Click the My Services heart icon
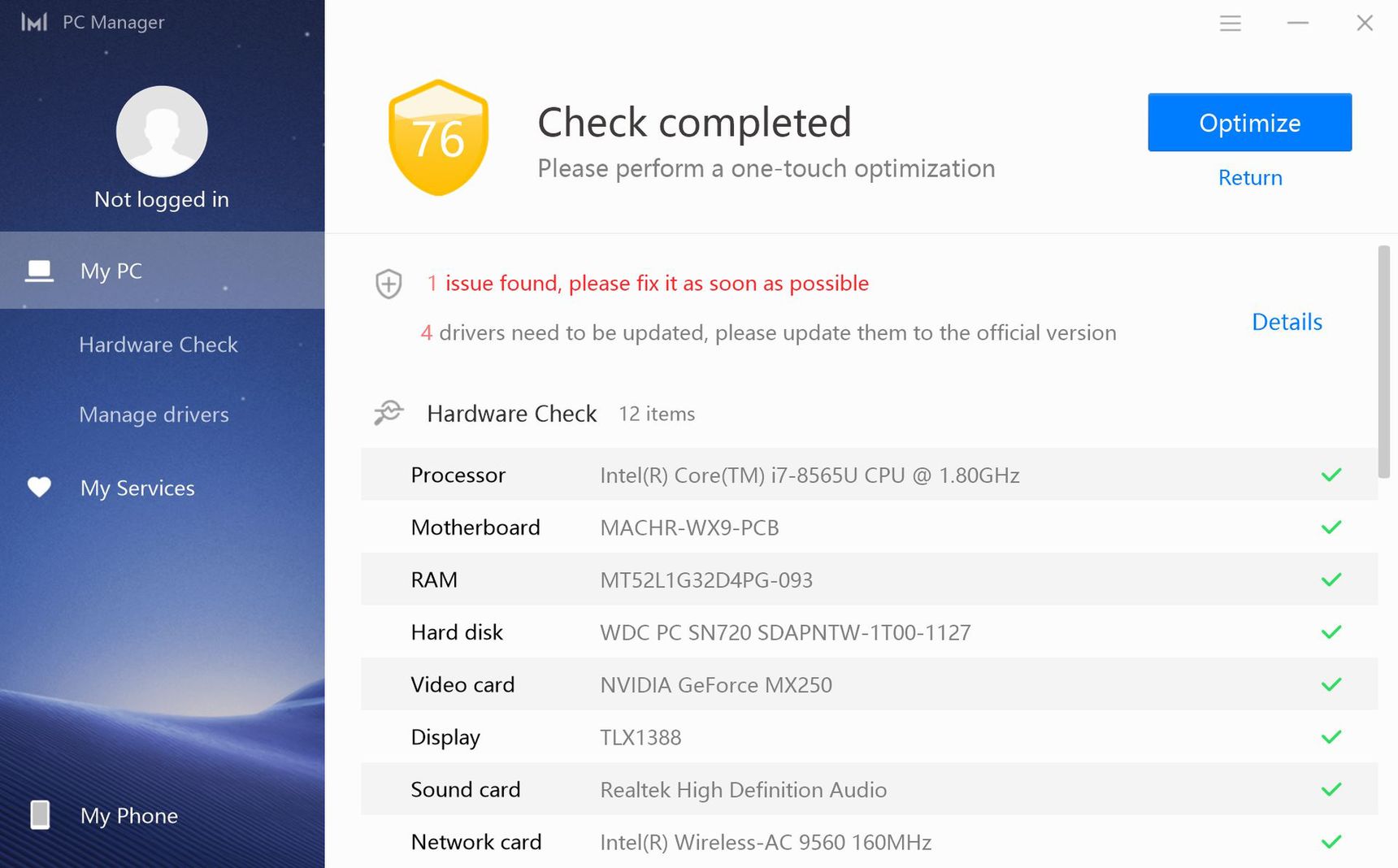This screenshot has width=1398, height=868. (x=39, y=487)
